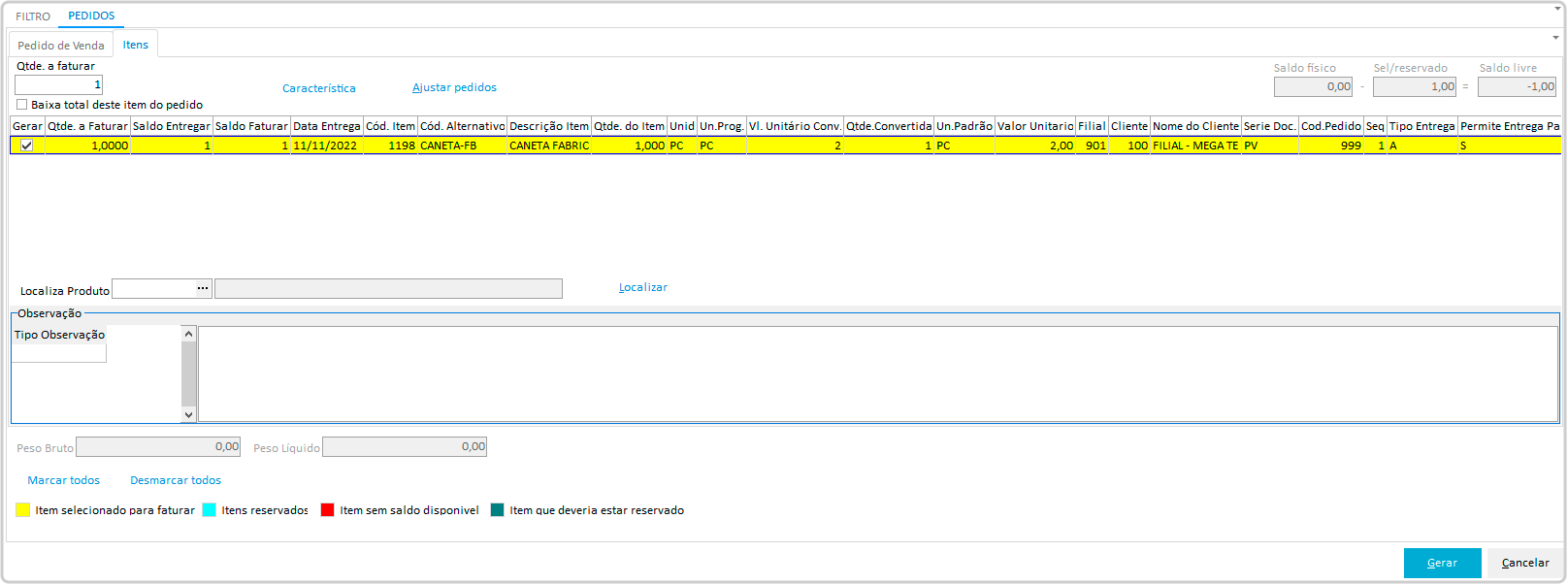Switch to the FILTRO tab
Screen dimensions: 1568x584
(x=33, y=16)
